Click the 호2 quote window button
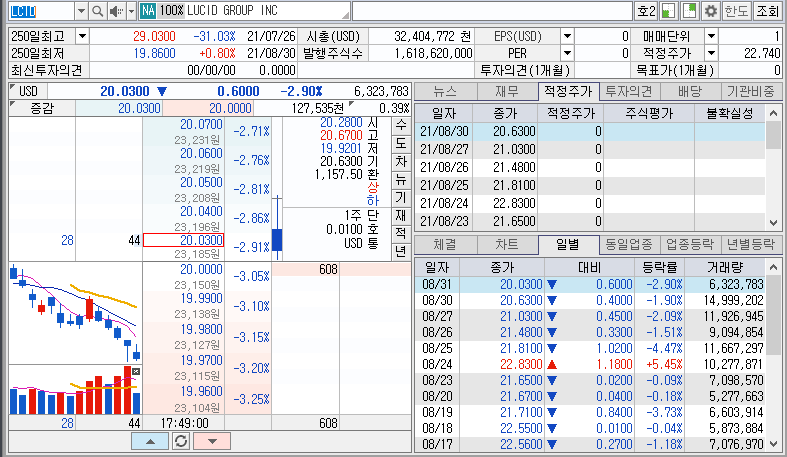 pos(646,11)
